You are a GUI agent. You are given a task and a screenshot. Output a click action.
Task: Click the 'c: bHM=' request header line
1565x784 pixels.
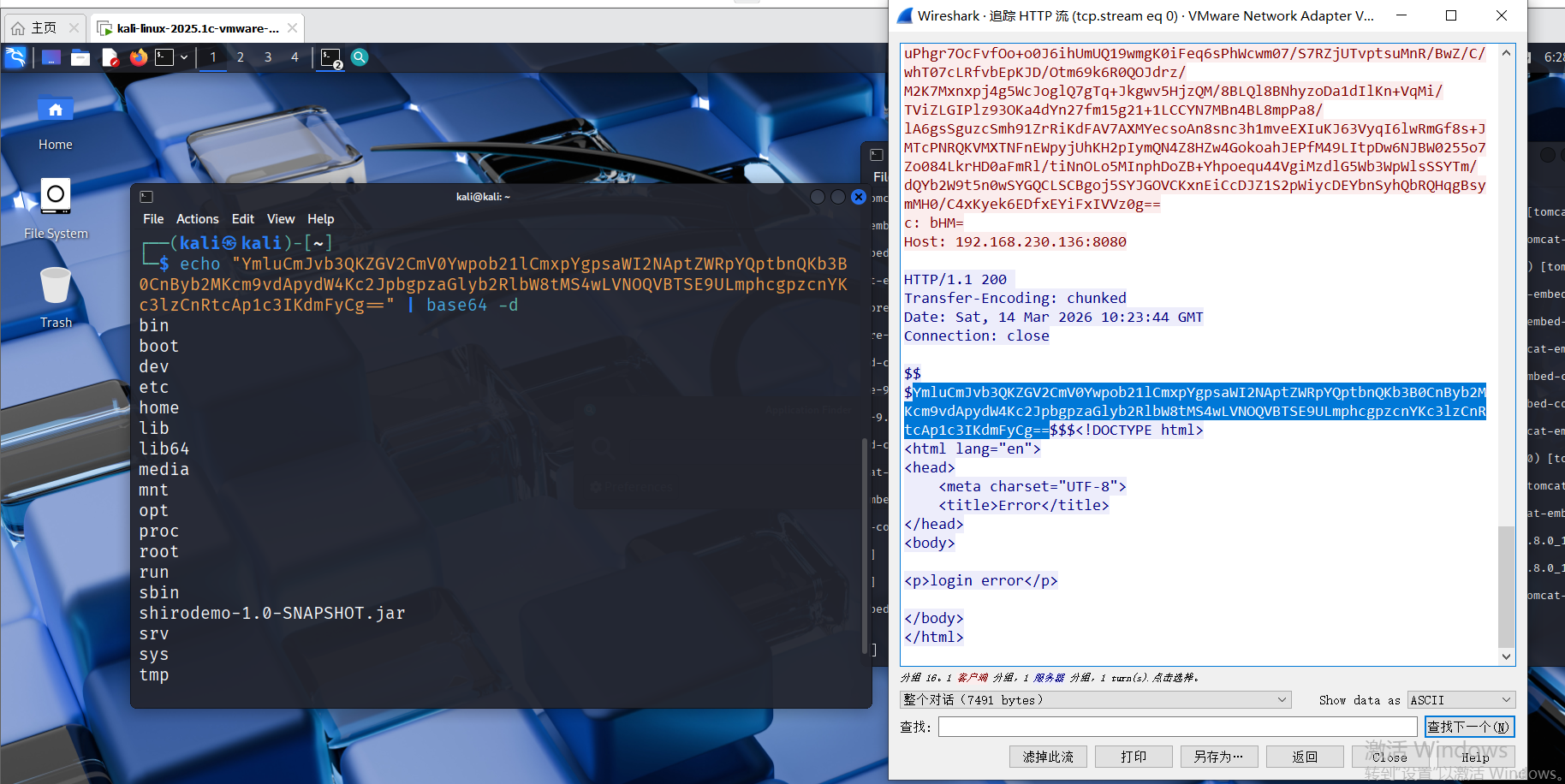coord(934,223)
